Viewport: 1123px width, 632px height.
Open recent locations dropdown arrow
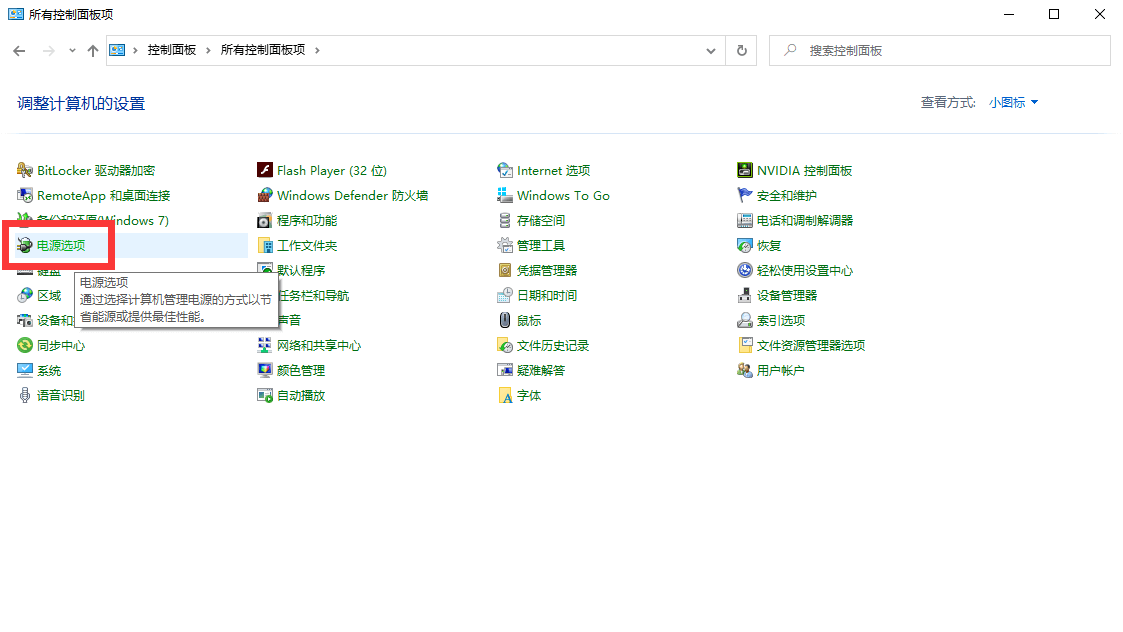(x=72, y=51)
